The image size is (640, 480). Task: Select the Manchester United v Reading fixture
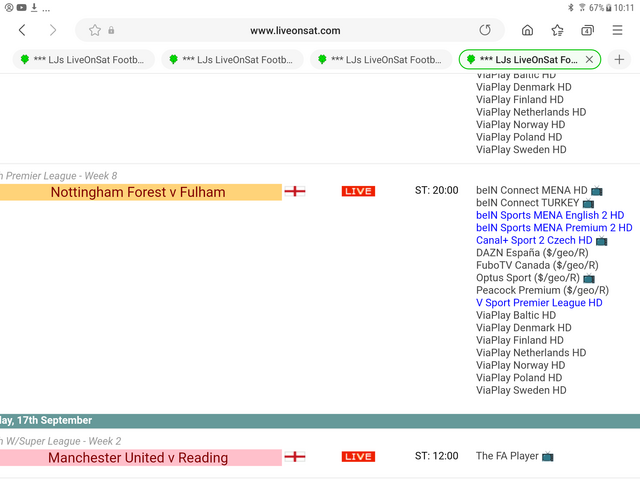pyautogui.click(x=138, y=458)
